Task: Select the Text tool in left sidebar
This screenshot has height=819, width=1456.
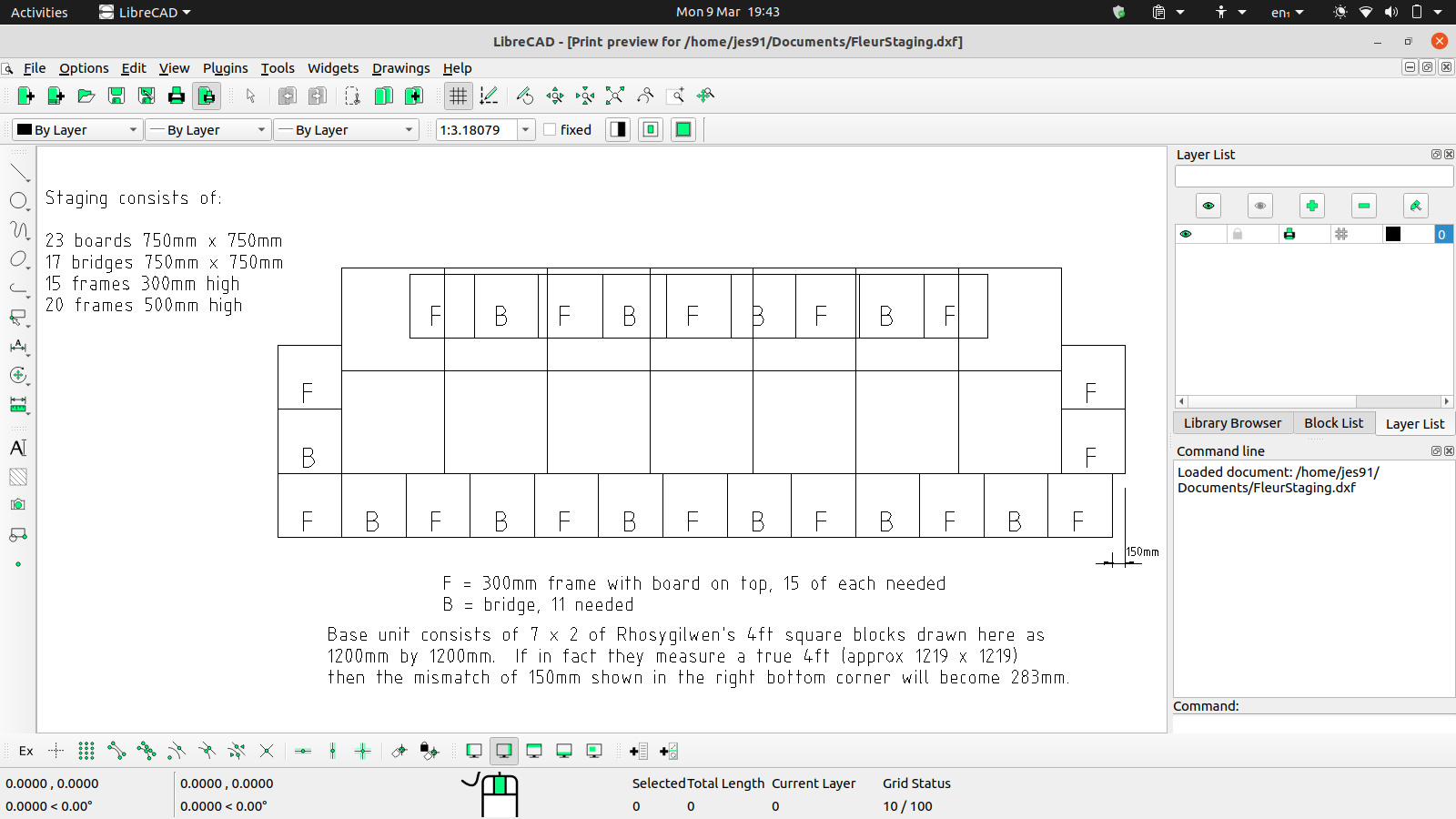Action: tap(18, 448)
